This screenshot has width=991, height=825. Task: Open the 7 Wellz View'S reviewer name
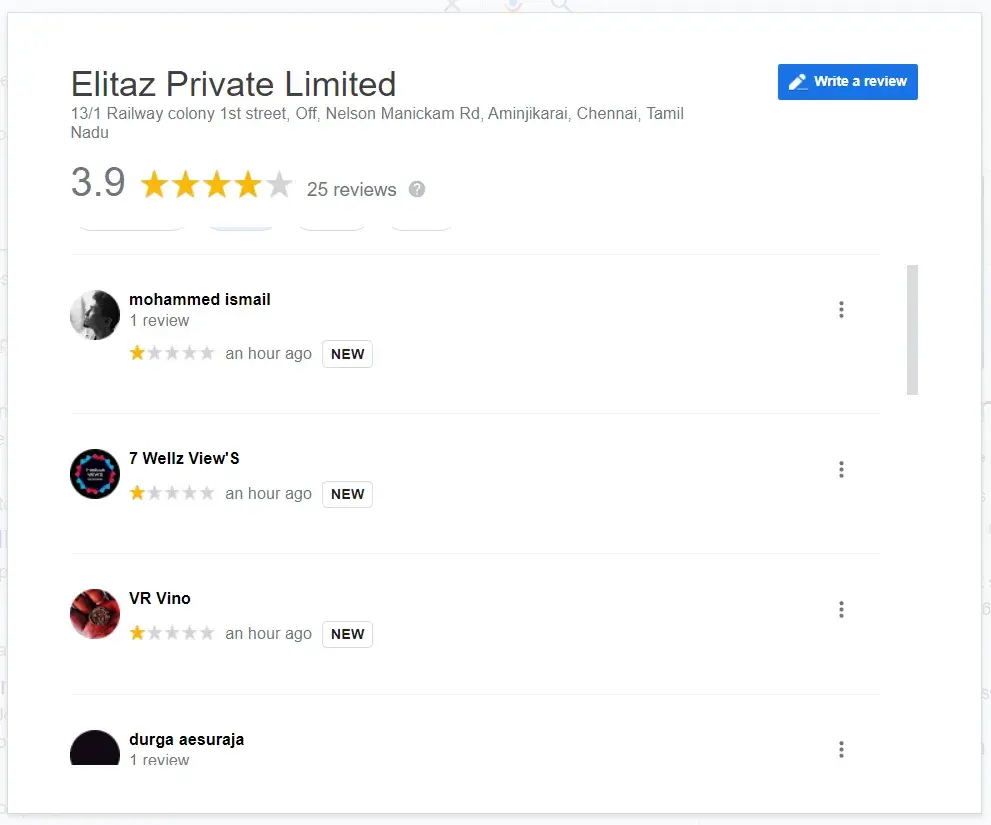tap(184, 458)
